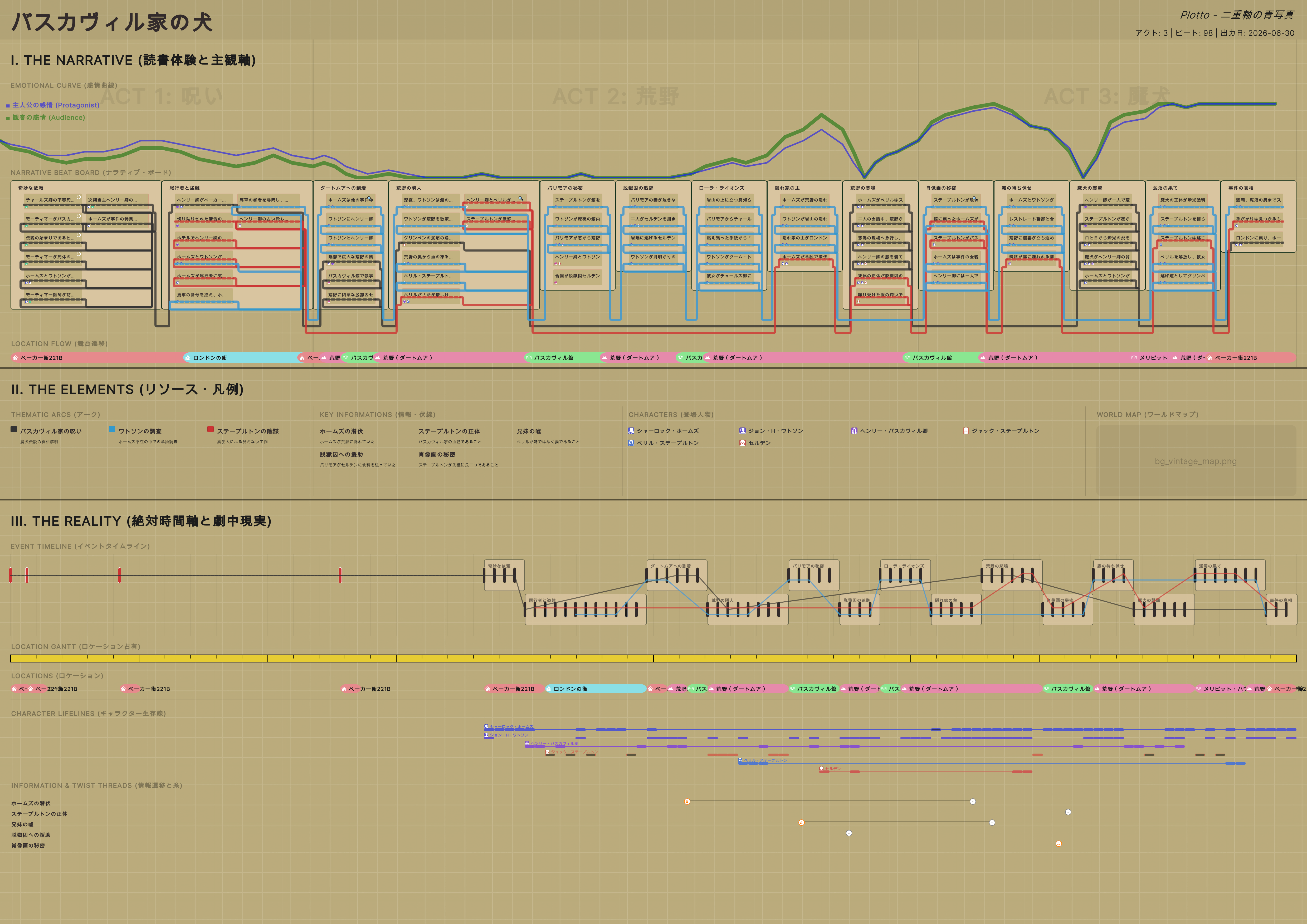Select the ベリル・ステープルトン character icon
Image resolution: width=1307 pixels, height=924 pixels.
[x=631, y=443]
